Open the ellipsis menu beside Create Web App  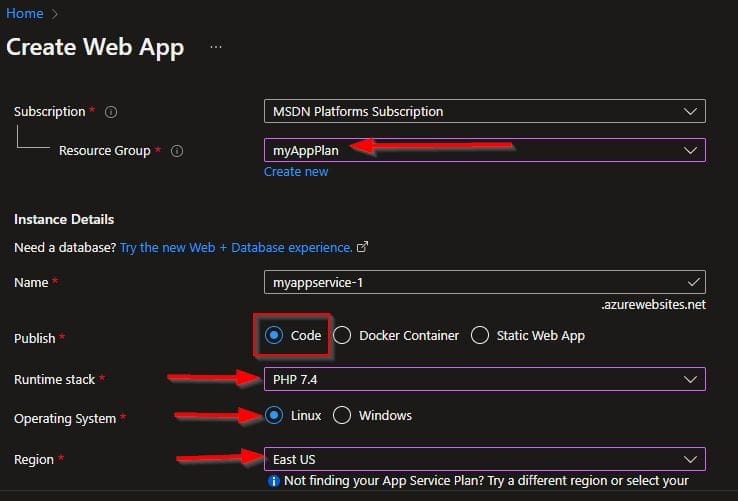(216, 48)
